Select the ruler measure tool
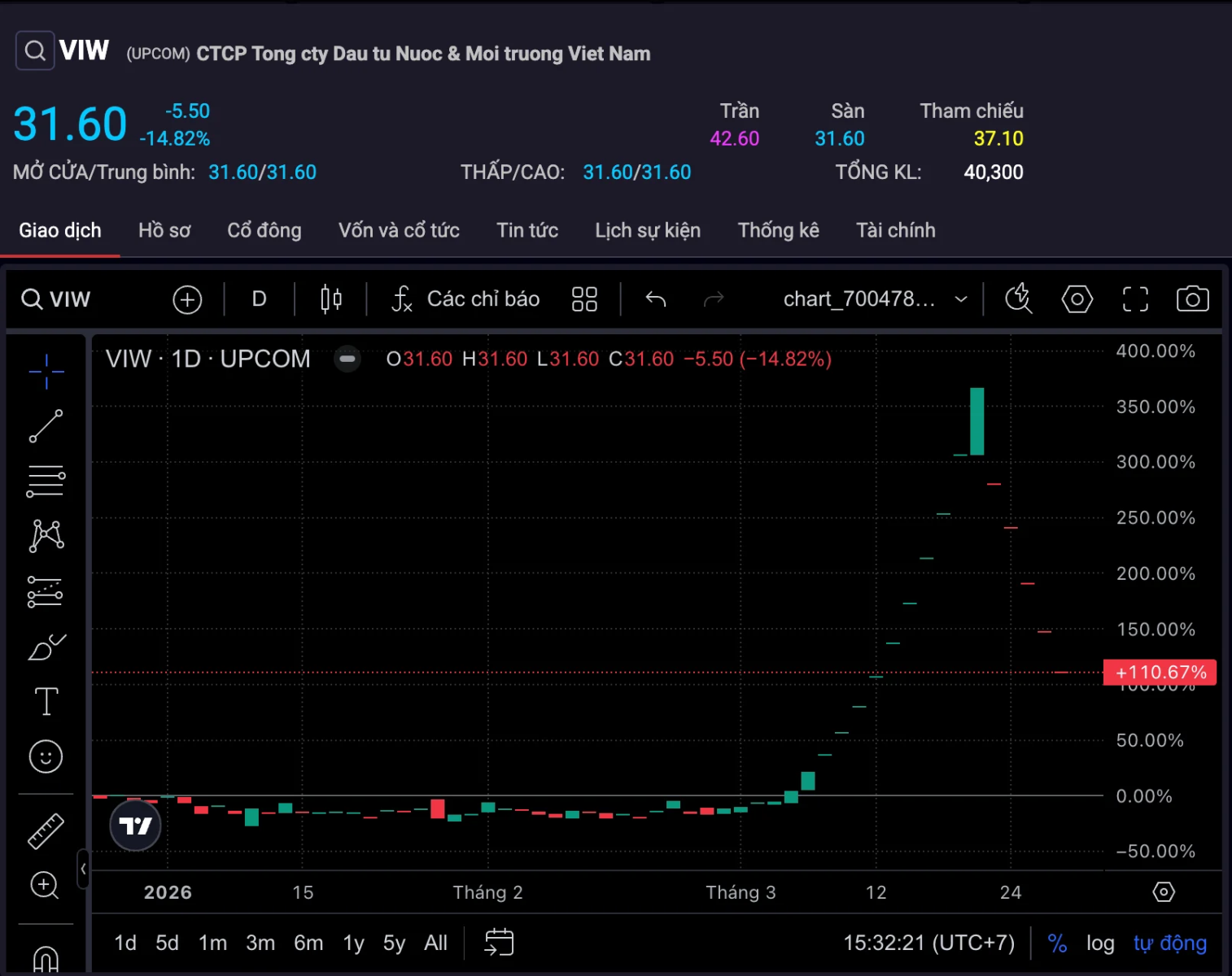This screenshot has width=1232, height=976. tap(46, 831)
